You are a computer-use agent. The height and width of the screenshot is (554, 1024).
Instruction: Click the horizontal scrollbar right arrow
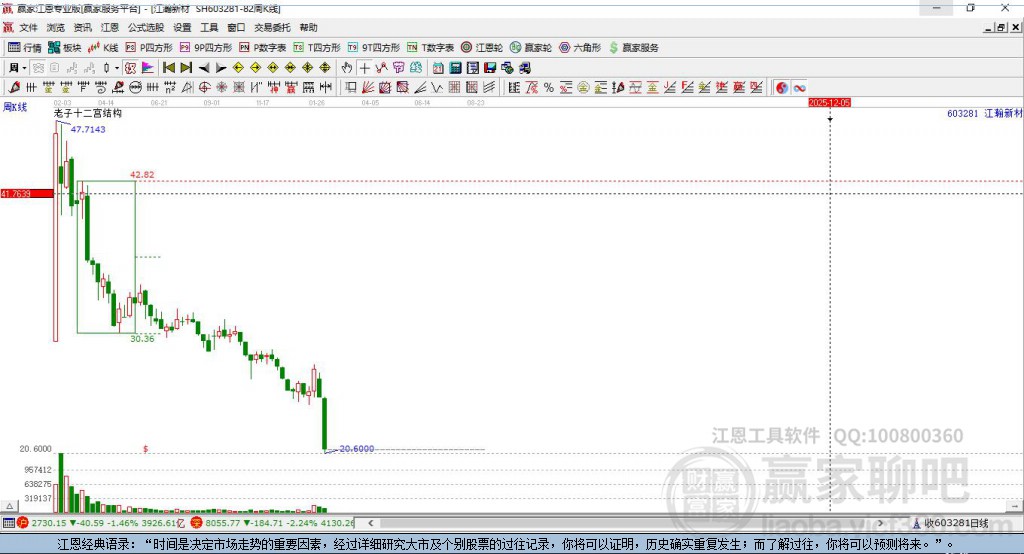(x=880, y=523)
